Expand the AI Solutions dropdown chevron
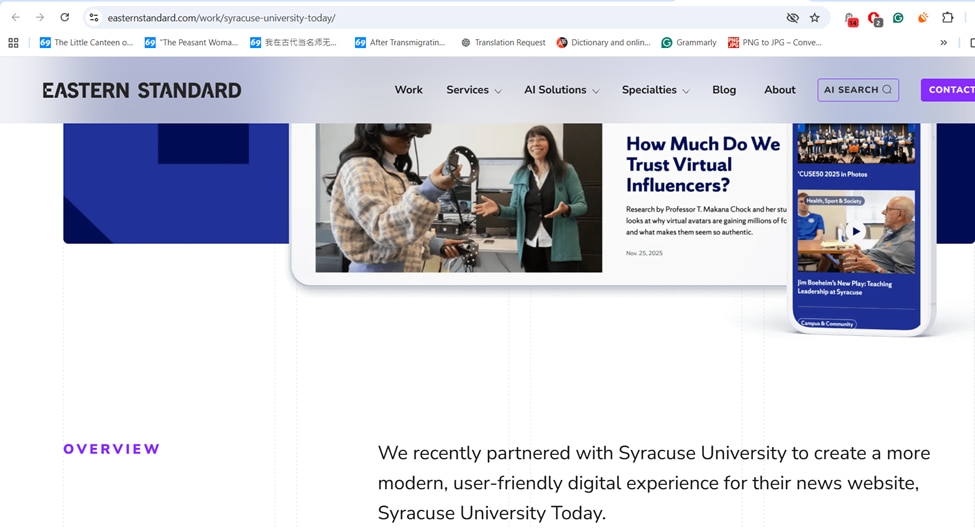 click(596, 91)
